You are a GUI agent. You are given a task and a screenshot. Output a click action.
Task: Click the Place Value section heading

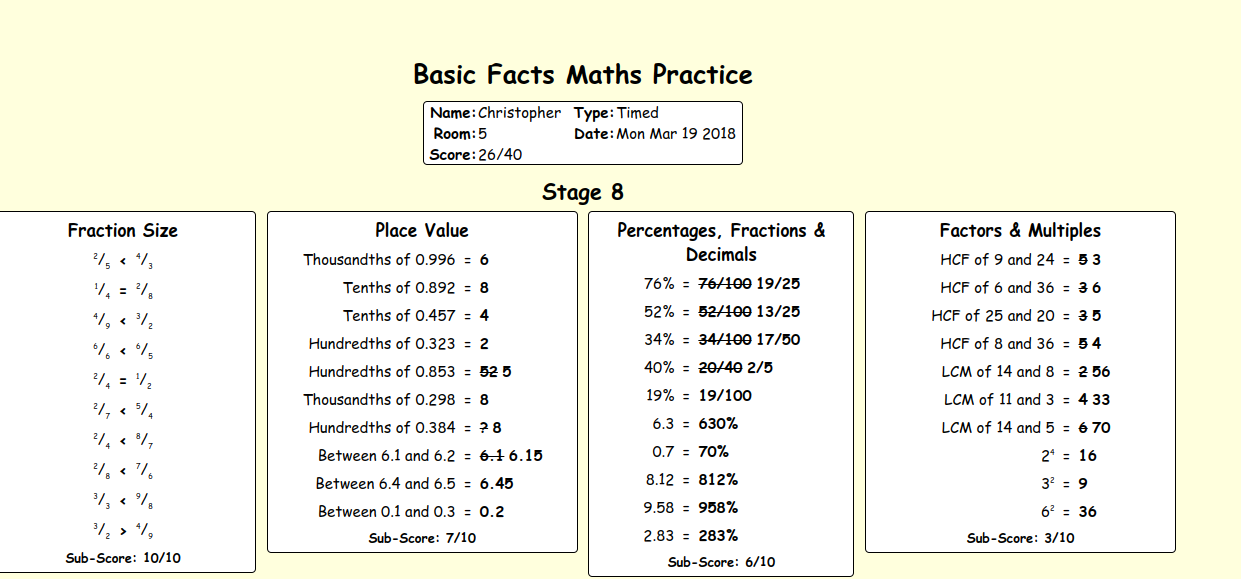click(422, 231)
